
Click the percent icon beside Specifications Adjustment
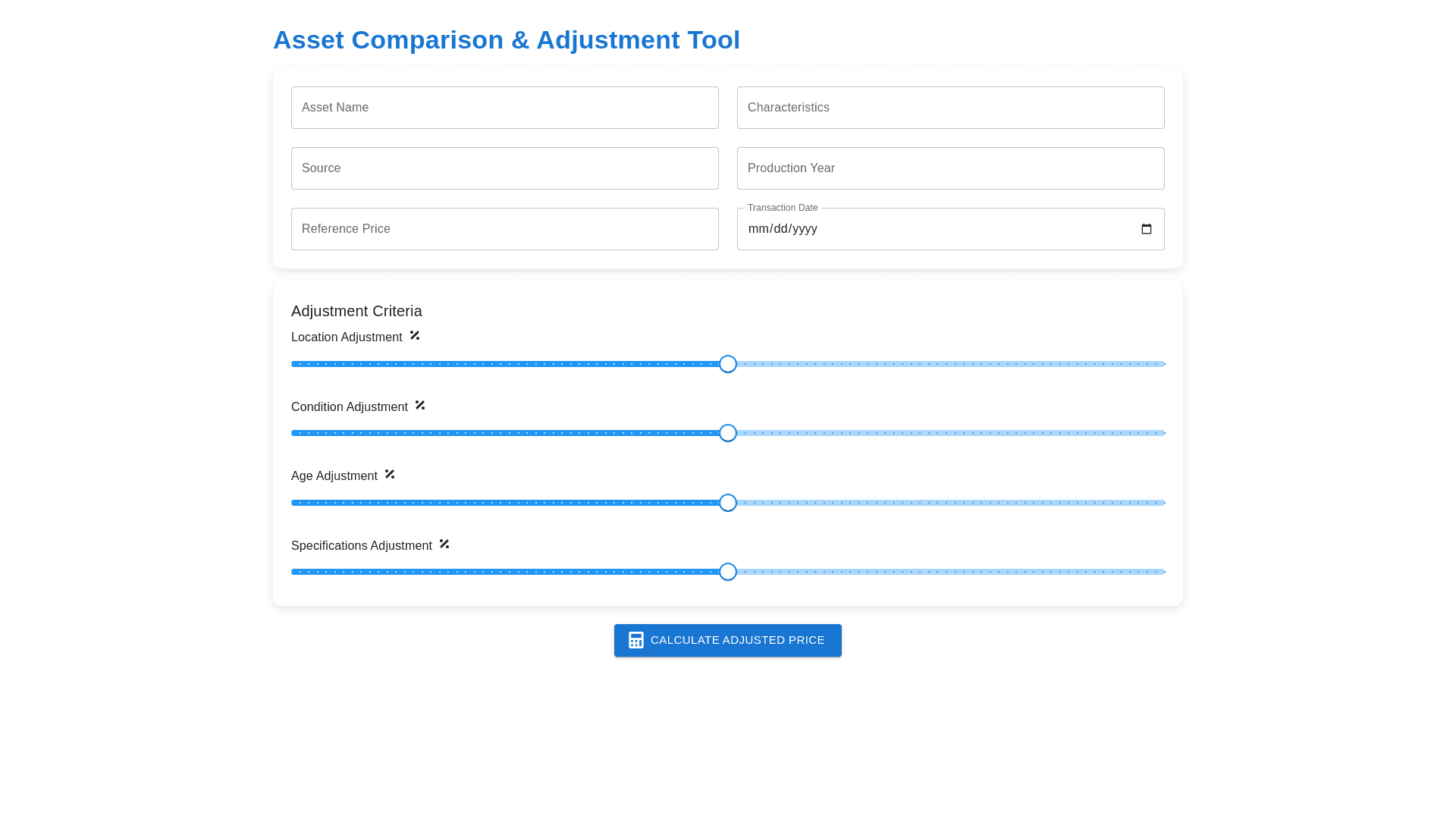tap(444, 544)
